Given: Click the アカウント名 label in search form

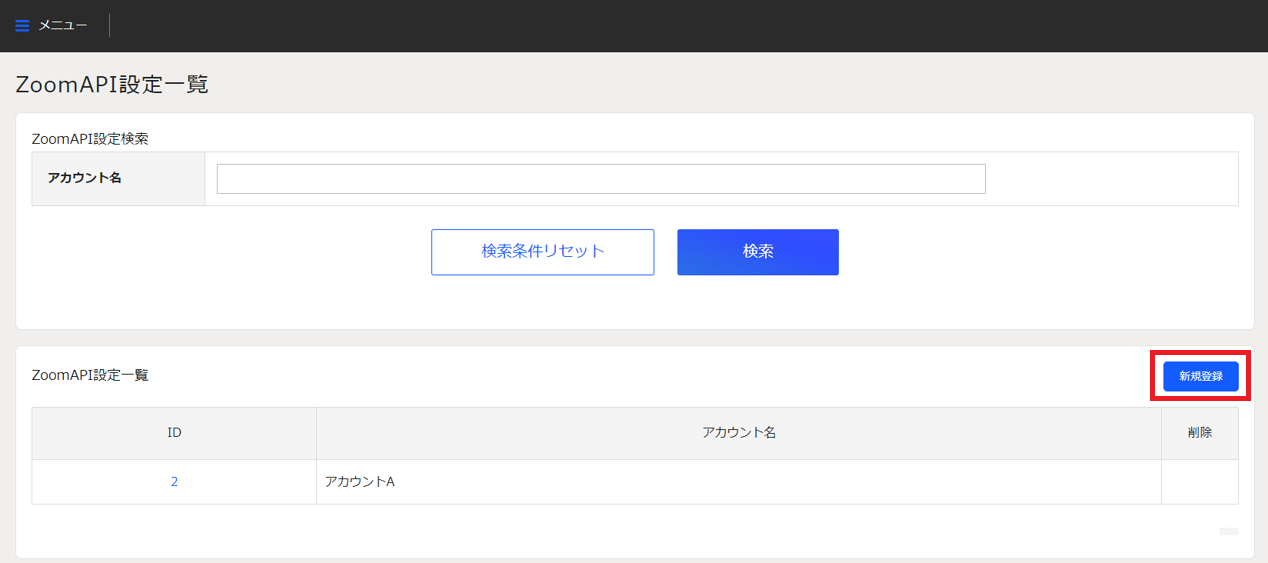Looking at the screenshot, I should pos(84,178).
